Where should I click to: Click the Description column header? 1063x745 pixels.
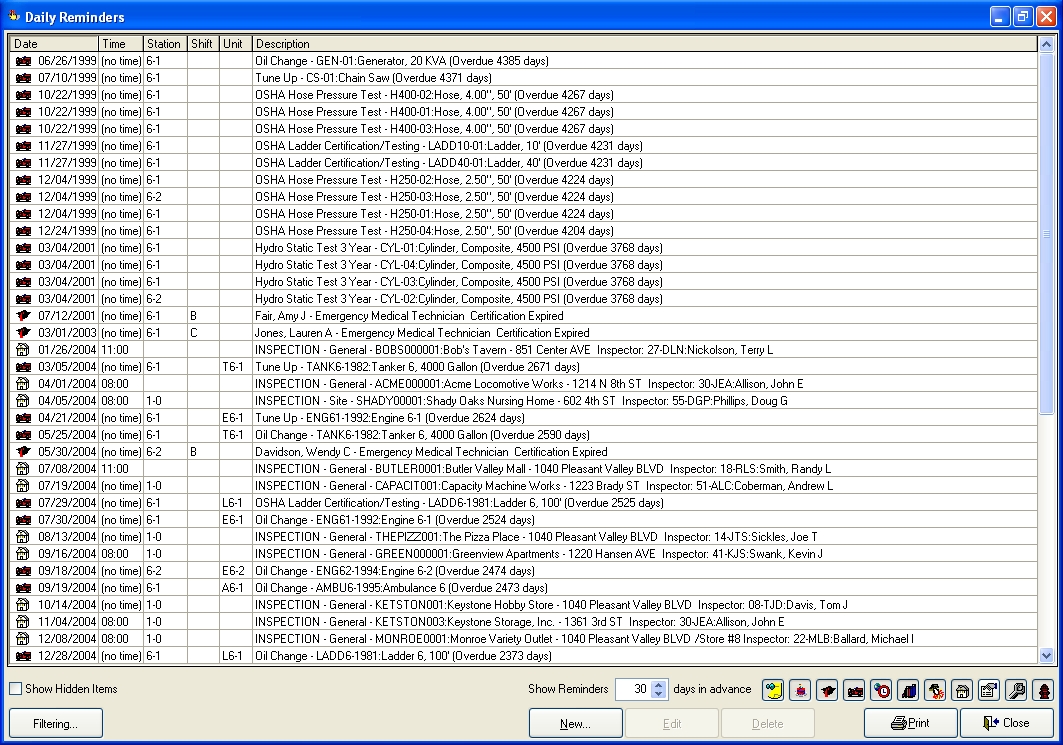(644, 44)
